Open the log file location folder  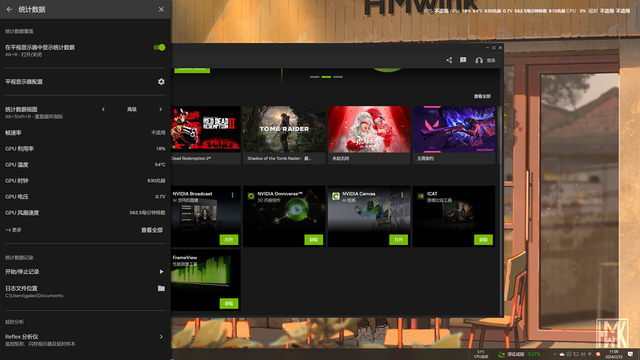pos(161,289)
